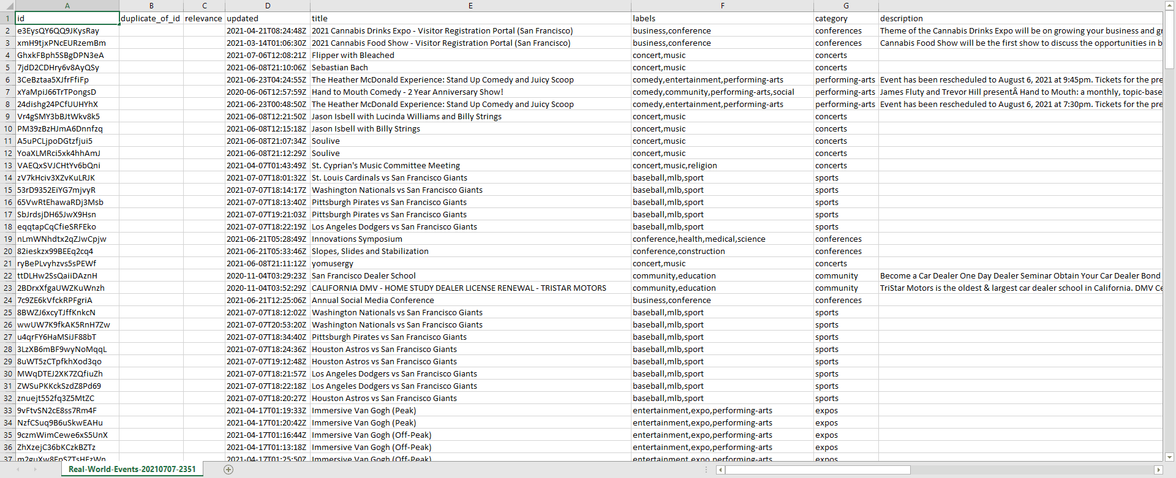
Task: Click labels cell 'comedy,community,performing-arts,social'
Action: click(722, 92)
